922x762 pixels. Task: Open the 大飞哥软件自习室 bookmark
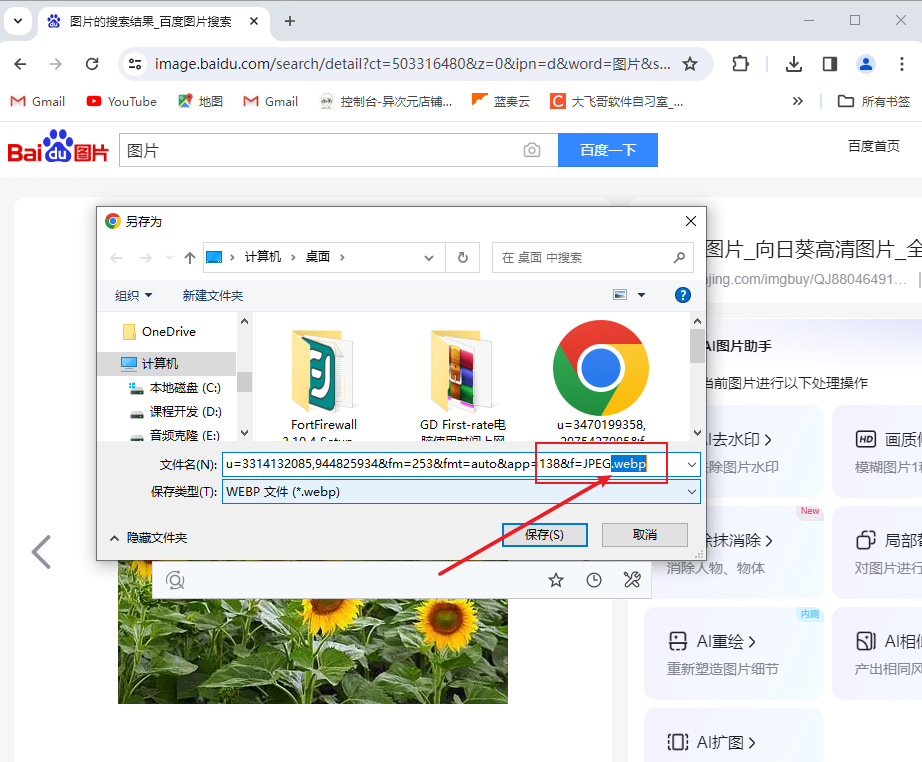point(617,101)
